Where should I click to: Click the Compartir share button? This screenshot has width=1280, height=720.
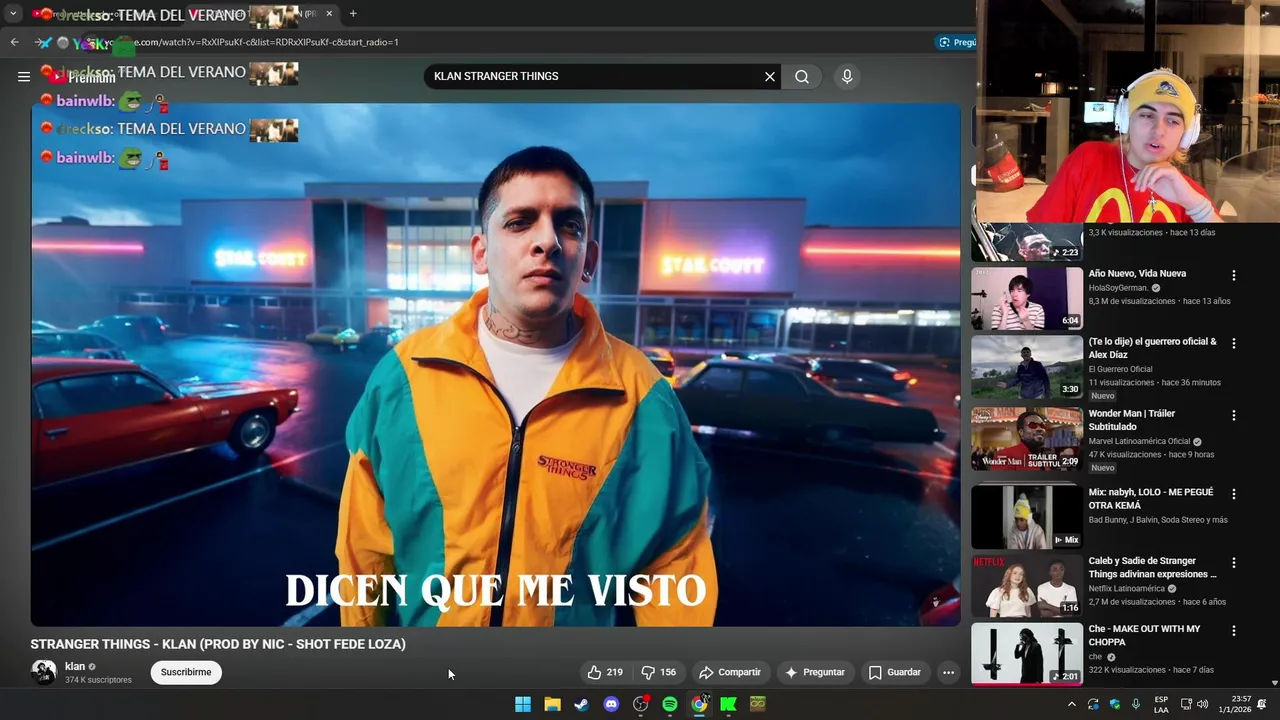click(730, 672)
